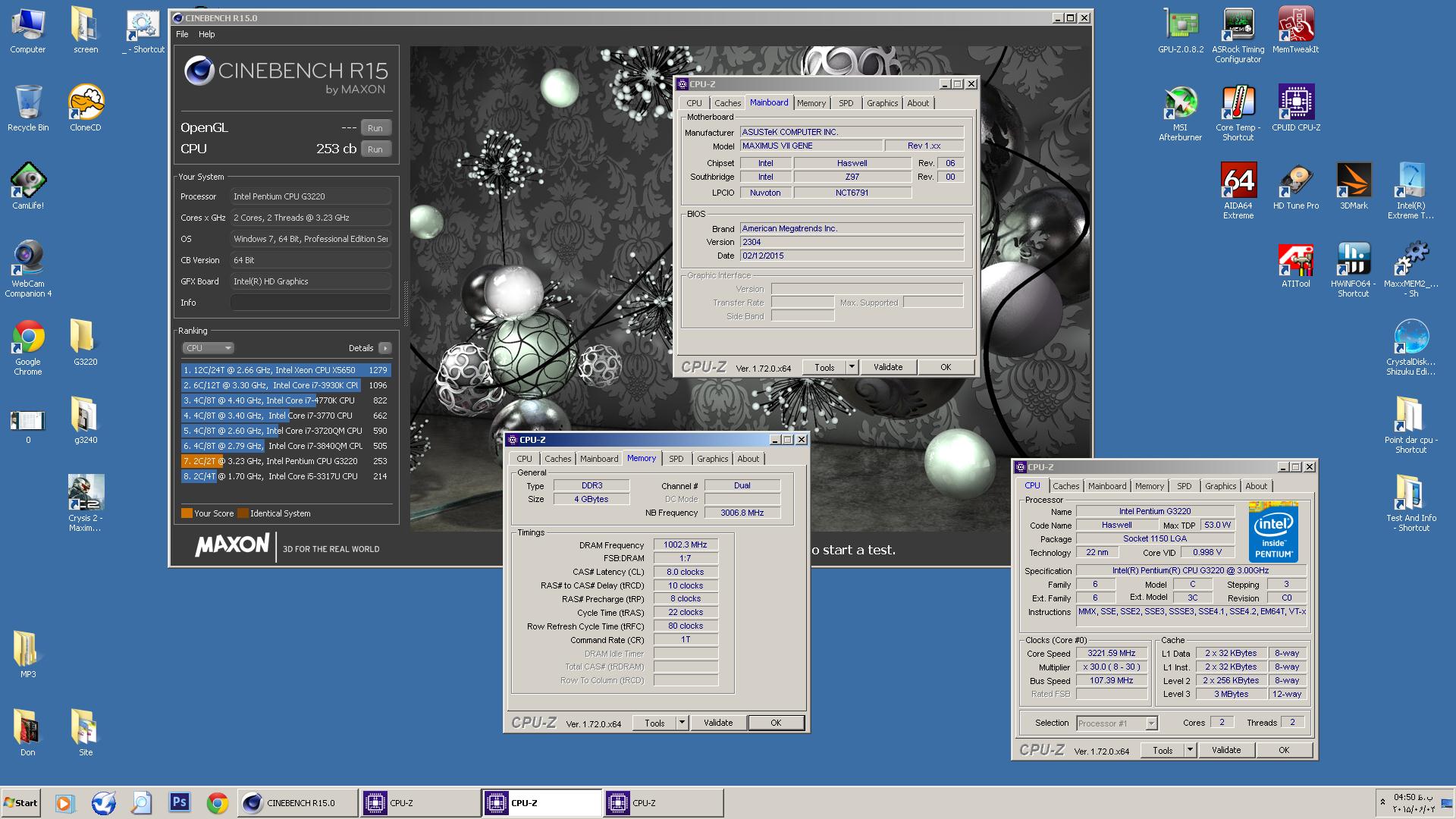Screen dimensions: 1456x819
Task: Click Tools button in Memory CPU-Z window
Action: coord(654,723)
